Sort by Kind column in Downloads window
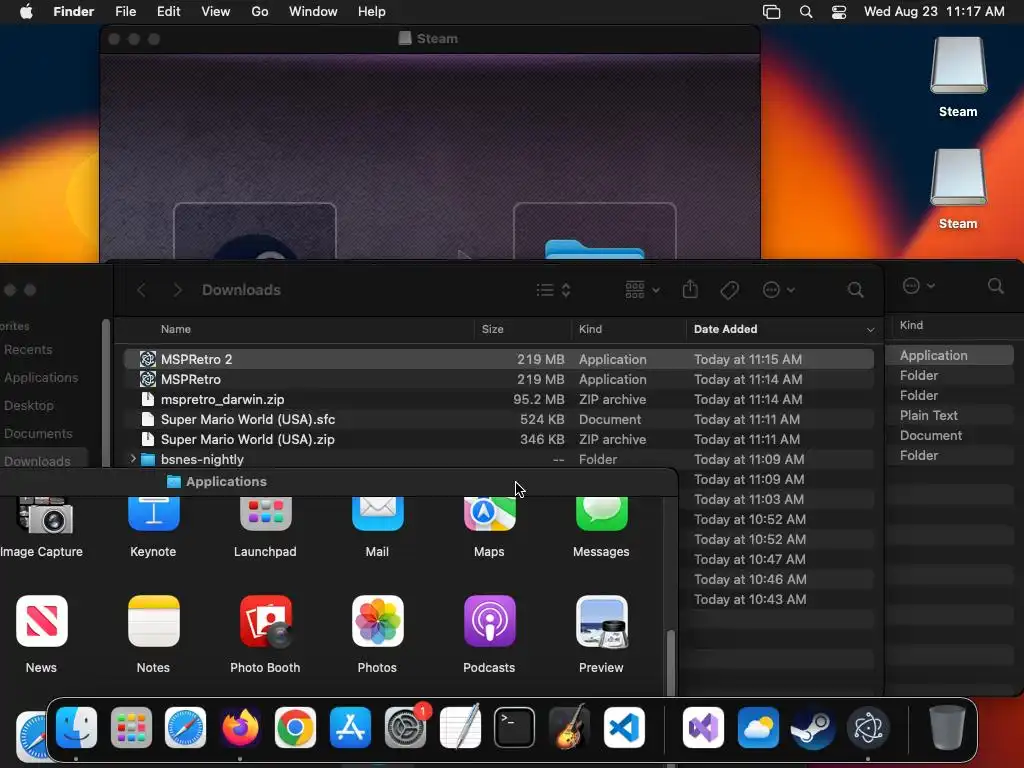 click(590, 329)
